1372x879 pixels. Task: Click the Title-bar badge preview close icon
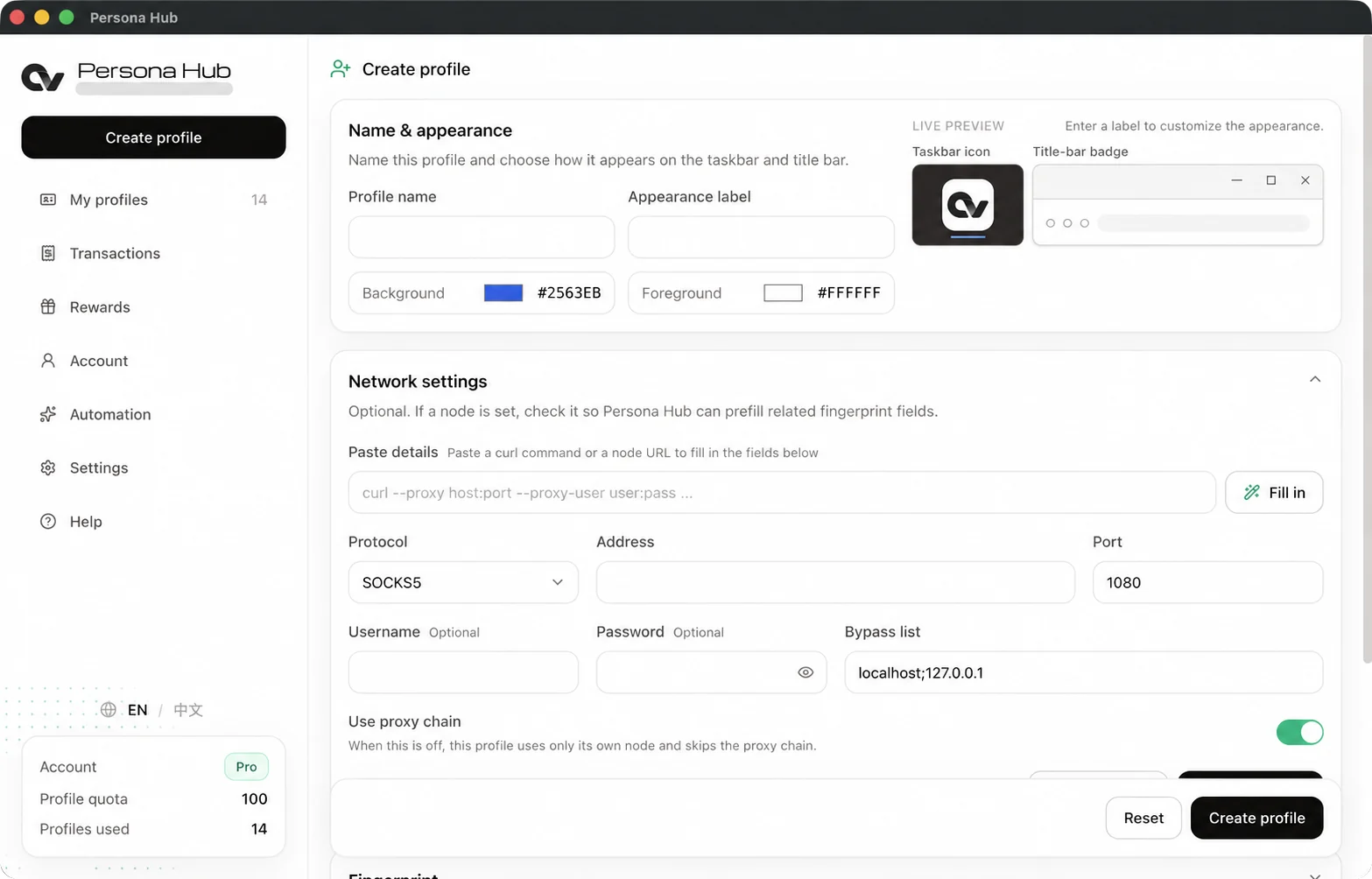point(1305,180)
